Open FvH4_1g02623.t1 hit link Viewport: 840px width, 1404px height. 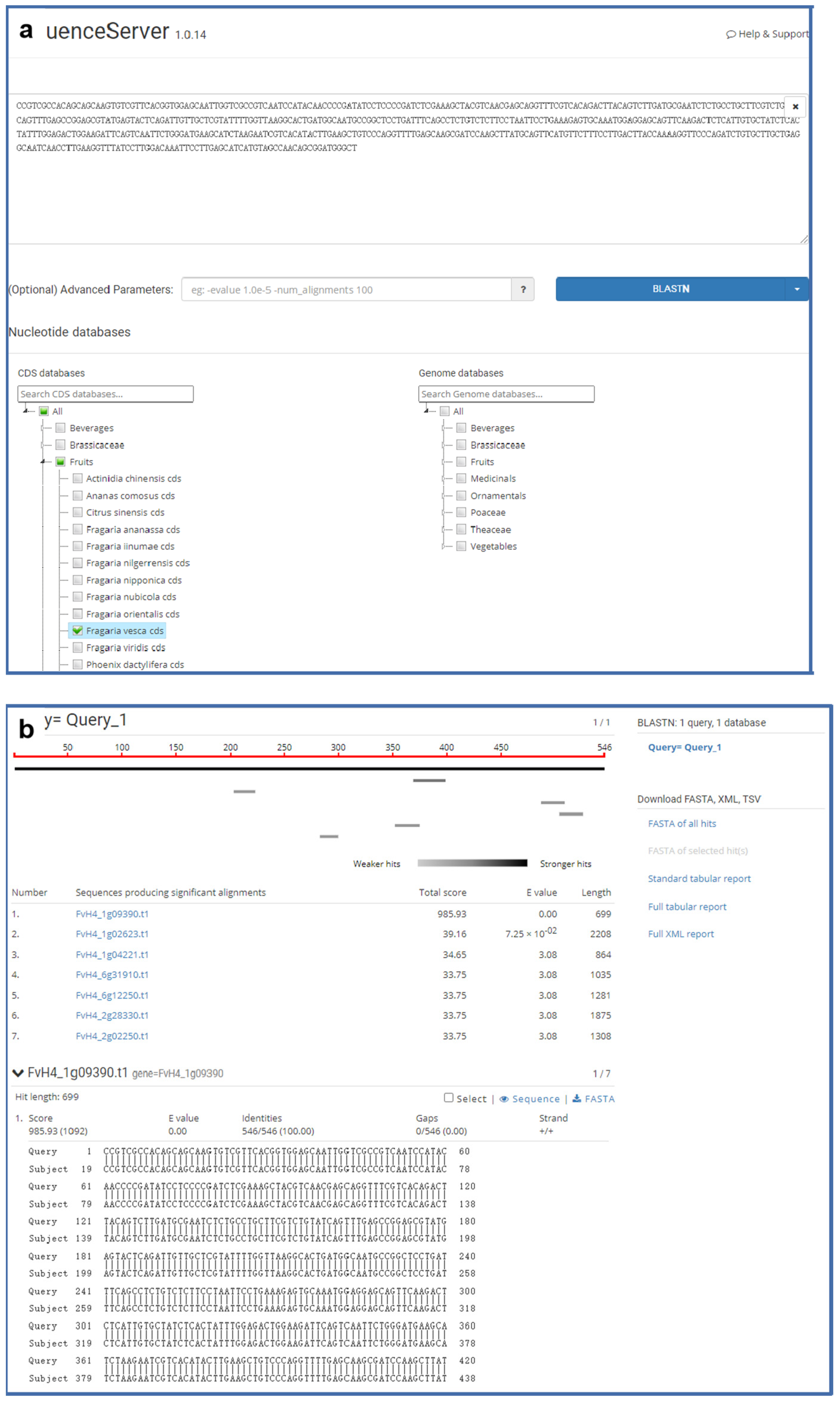112,934
